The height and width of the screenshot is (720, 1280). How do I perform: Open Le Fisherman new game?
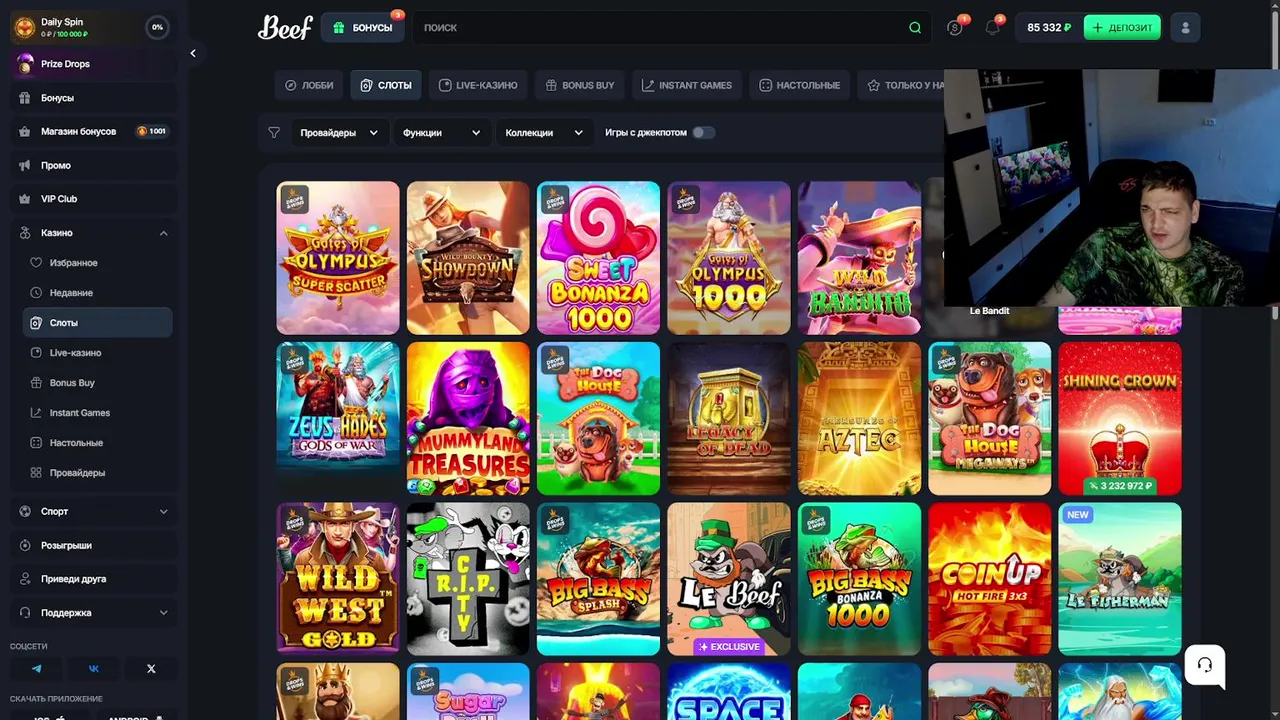1120,579
